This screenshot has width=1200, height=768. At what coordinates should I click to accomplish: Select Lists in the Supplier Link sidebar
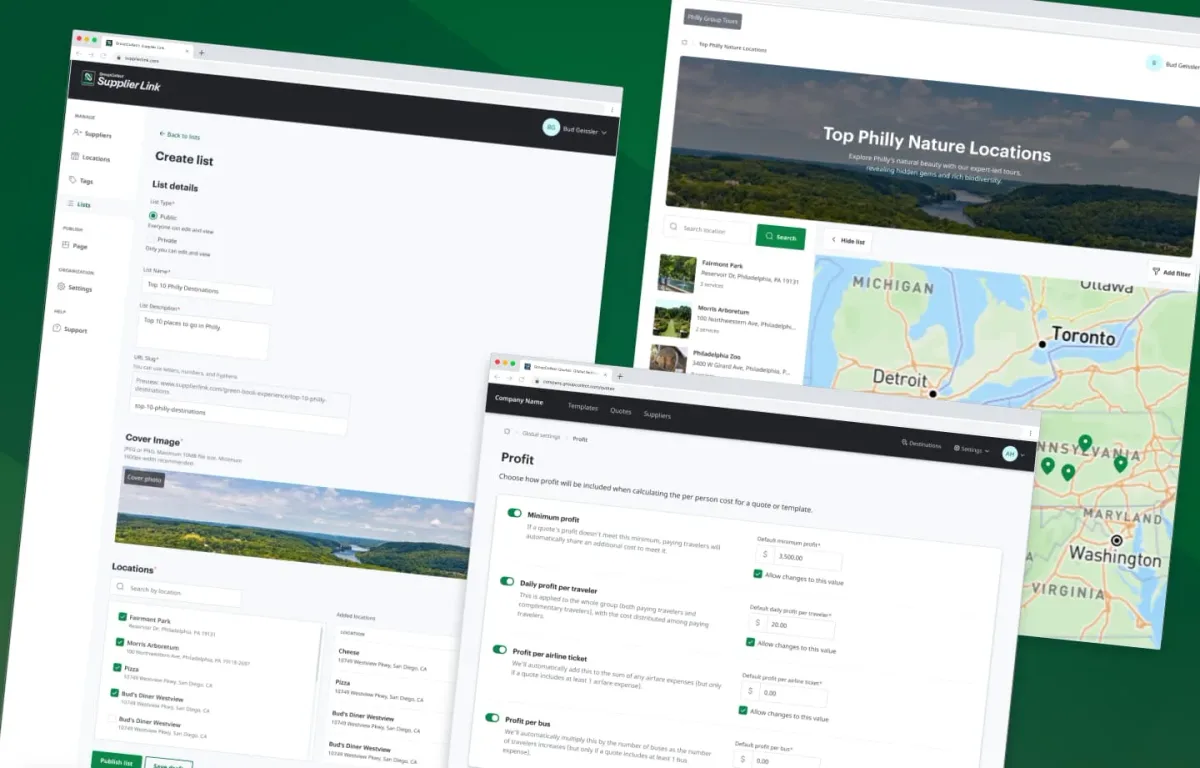(83, 204)
